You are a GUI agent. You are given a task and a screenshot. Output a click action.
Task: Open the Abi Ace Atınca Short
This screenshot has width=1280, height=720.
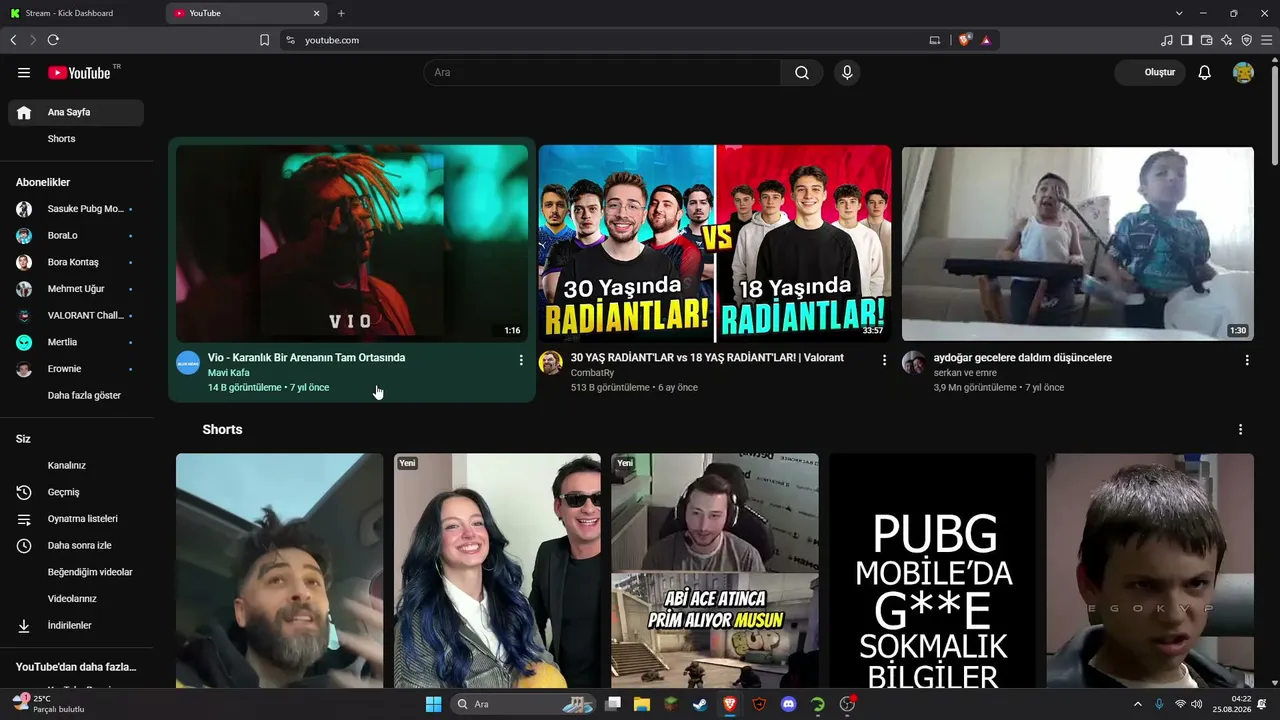pos(715,571)
